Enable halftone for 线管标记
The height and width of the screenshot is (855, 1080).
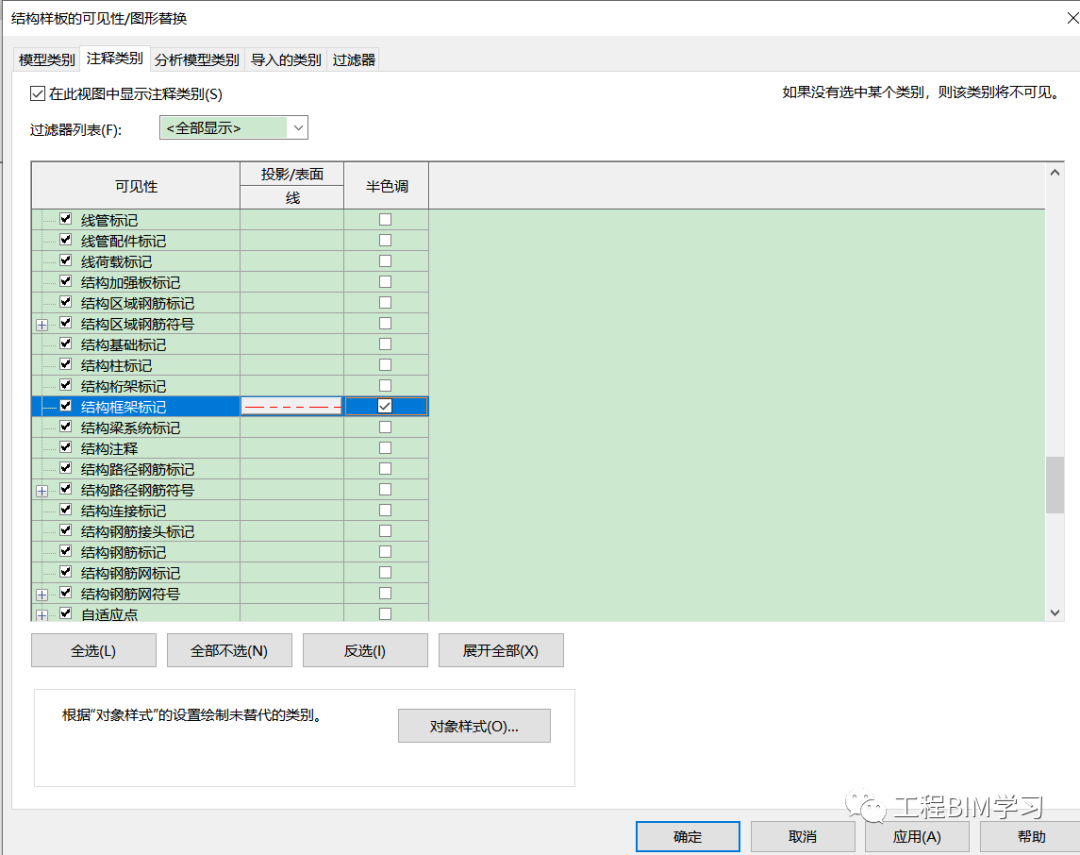pyautogui.click(x=385, y=219)
